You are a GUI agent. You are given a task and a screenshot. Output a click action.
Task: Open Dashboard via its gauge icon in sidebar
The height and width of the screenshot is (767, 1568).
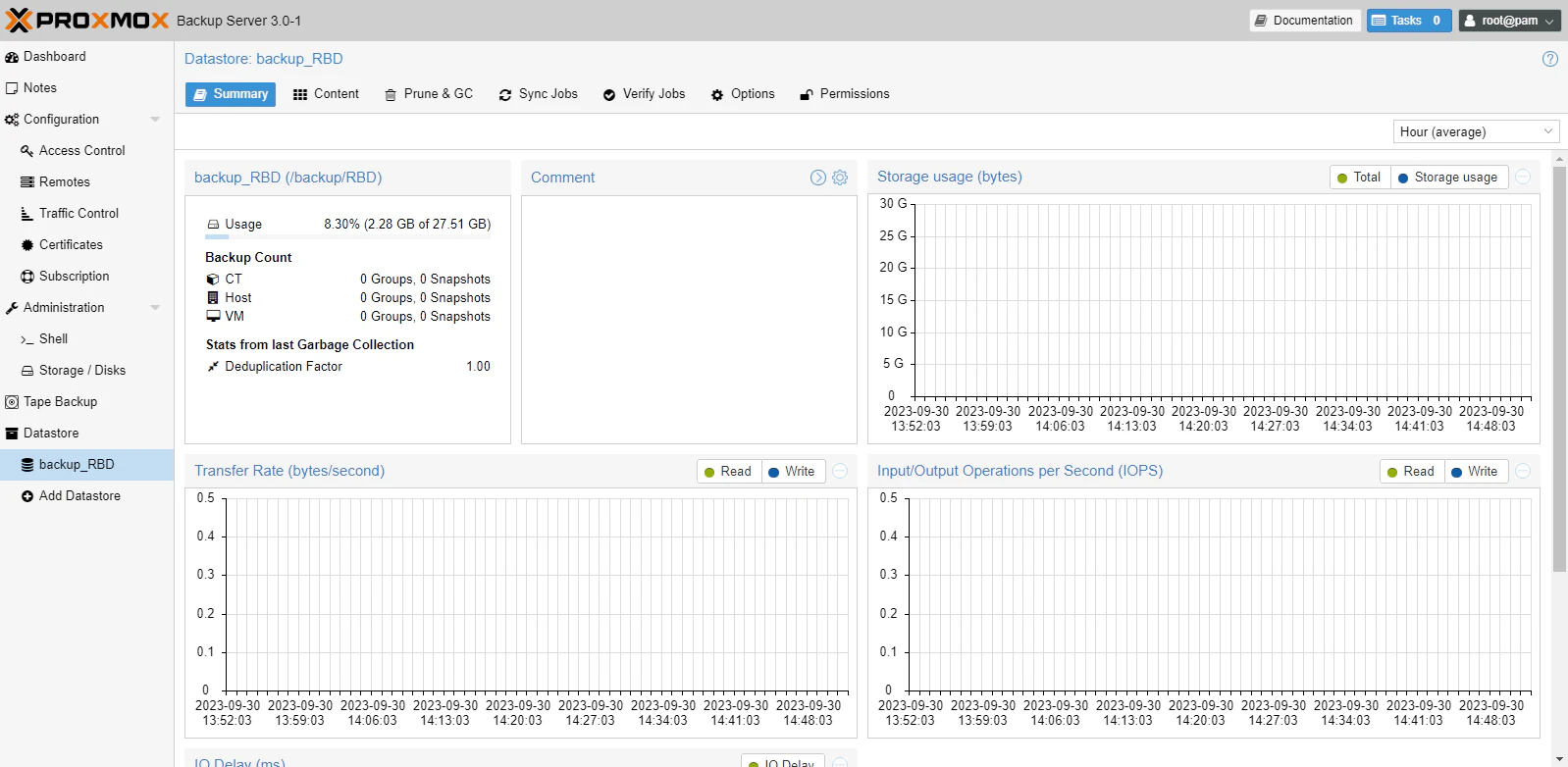click(12, 57)
